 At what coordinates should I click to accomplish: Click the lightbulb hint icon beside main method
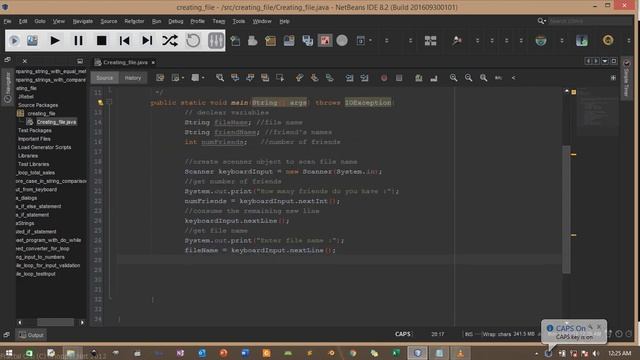[100, 102]
